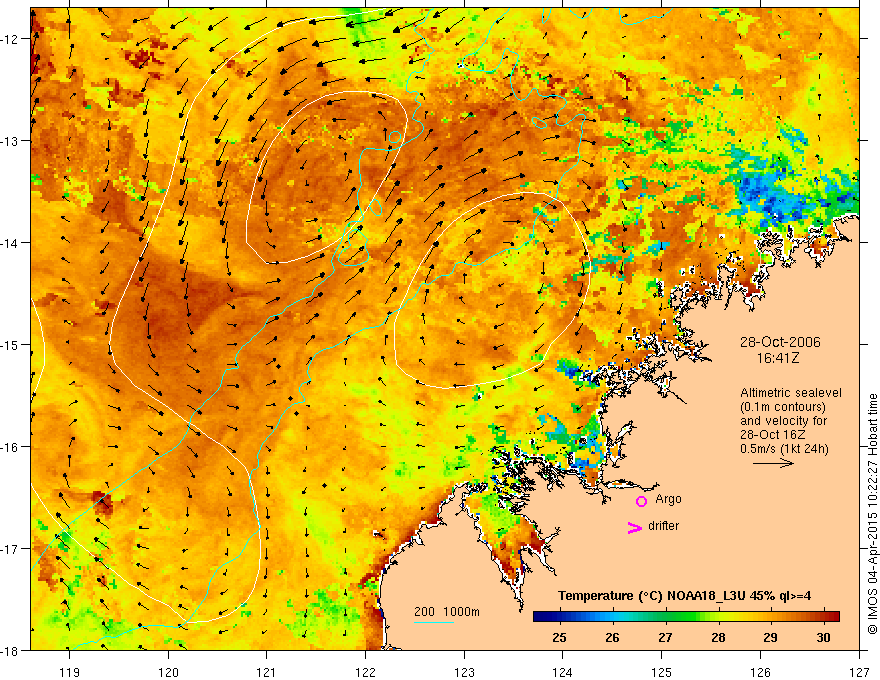Viewport: 880px width, 680px height.
Task: Click the 'Temperature (°C) NOAA18_L3U' title
Action: click(x=652, y=596)
